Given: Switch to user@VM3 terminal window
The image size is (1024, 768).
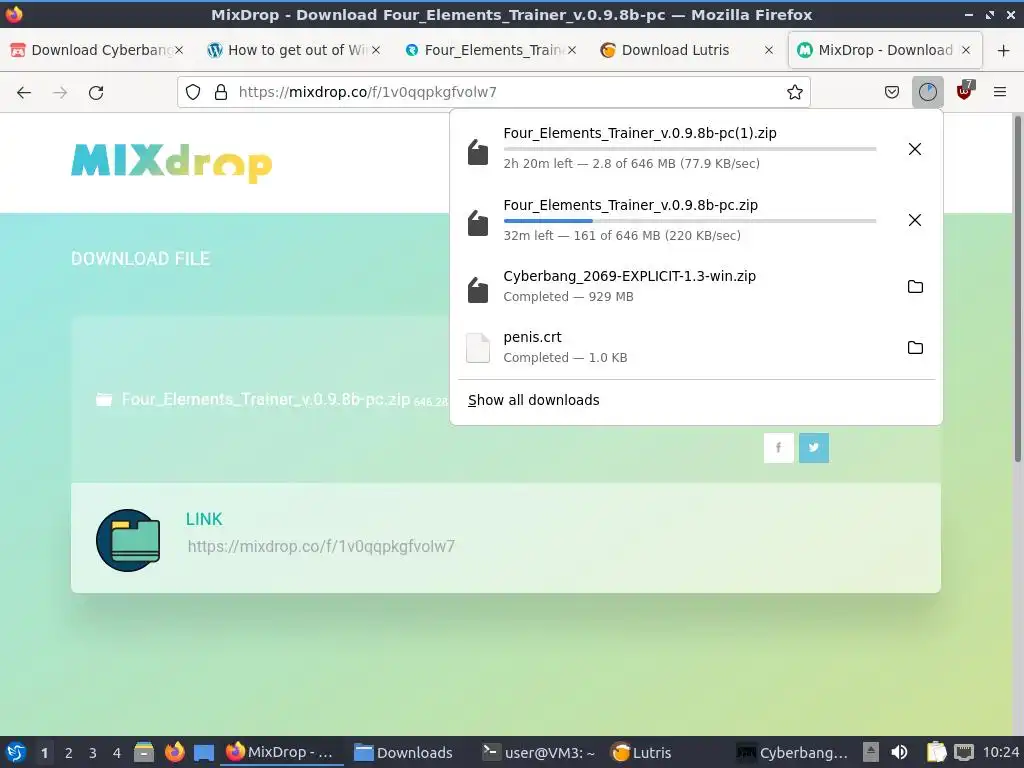Looking at the screenshot, I should (x=538, y=752).
